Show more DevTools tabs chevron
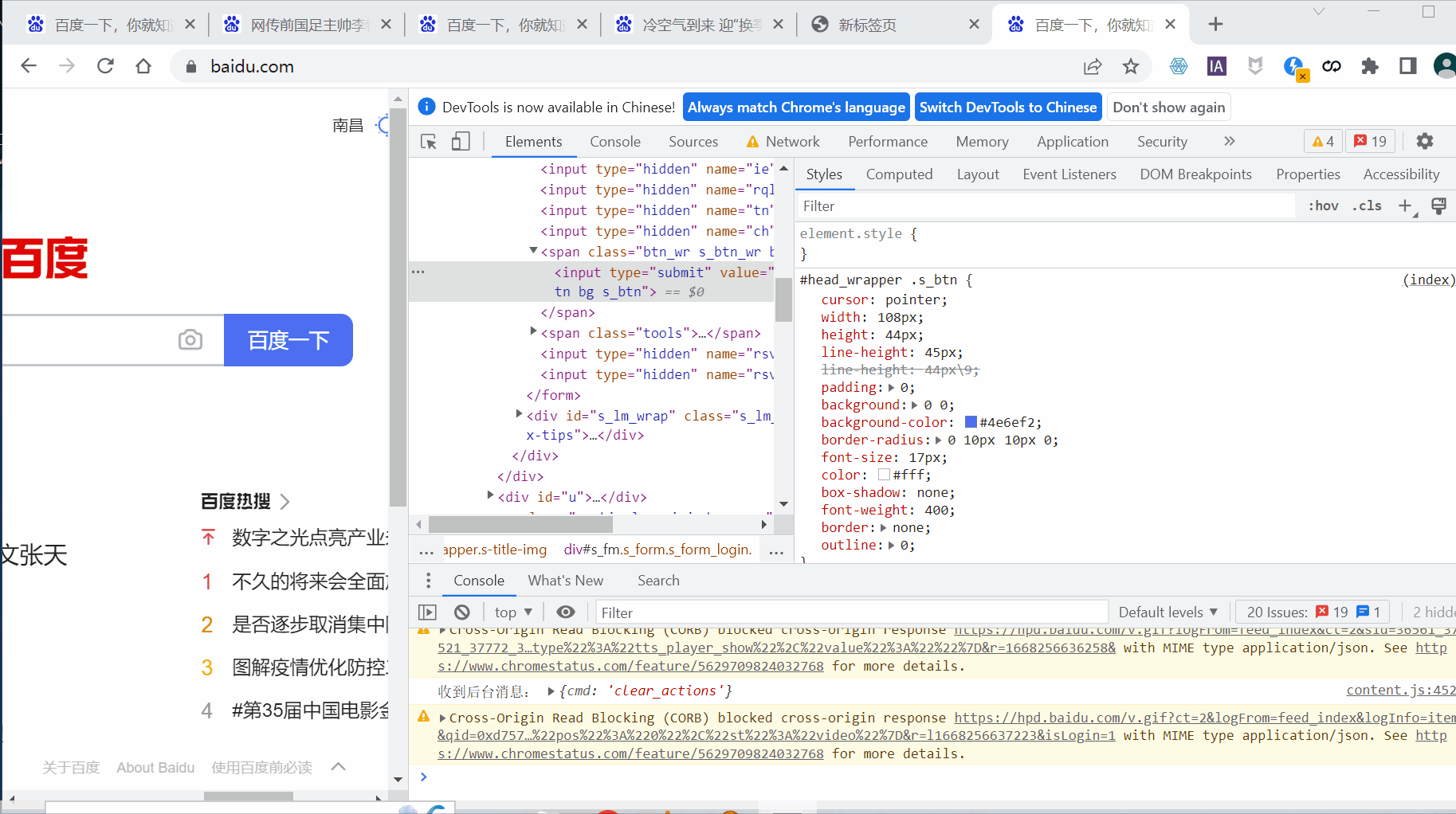1456x814 pixels. (x=1229, y=141)
